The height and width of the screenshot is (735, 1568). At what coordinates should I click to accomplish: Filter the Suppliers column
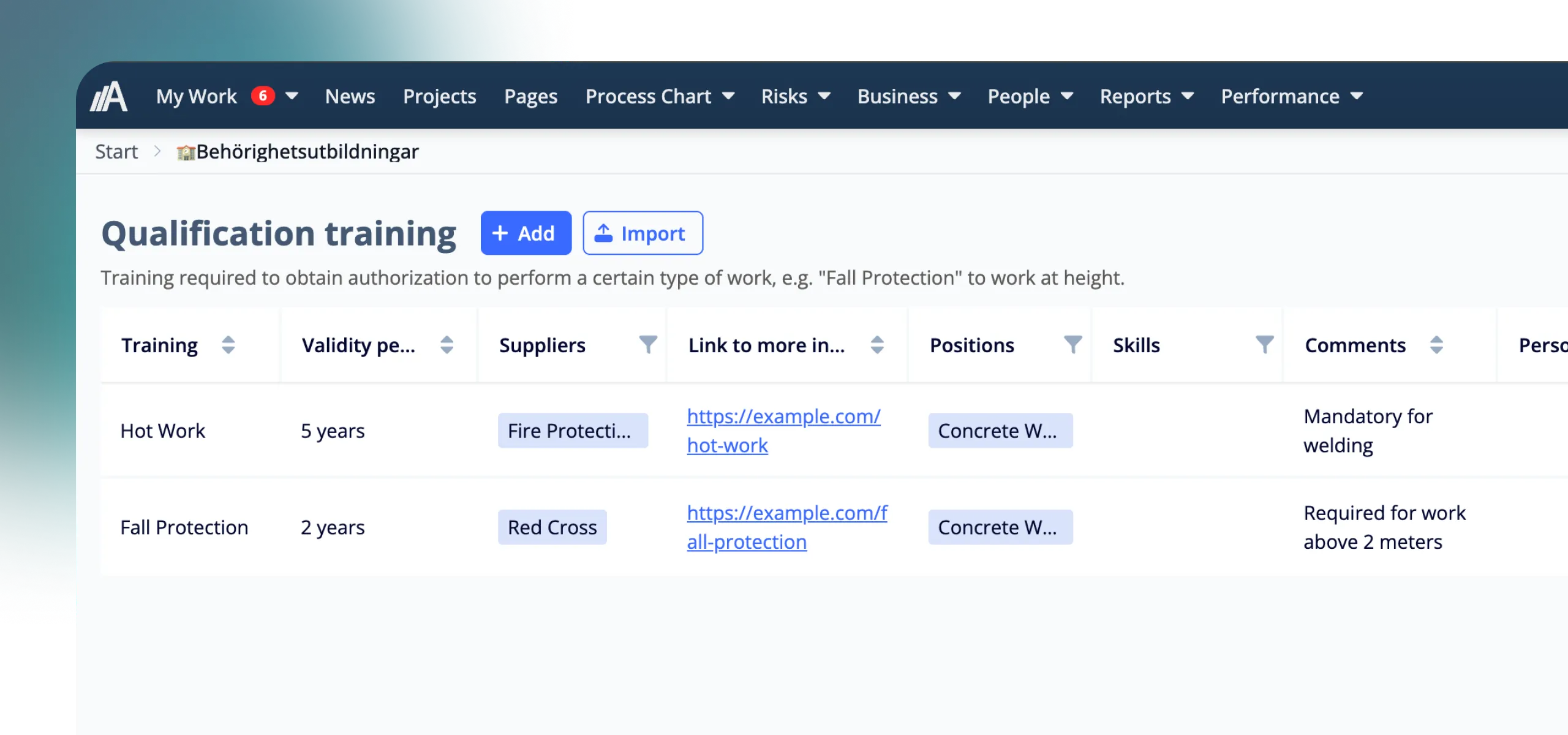click(647, 345)
